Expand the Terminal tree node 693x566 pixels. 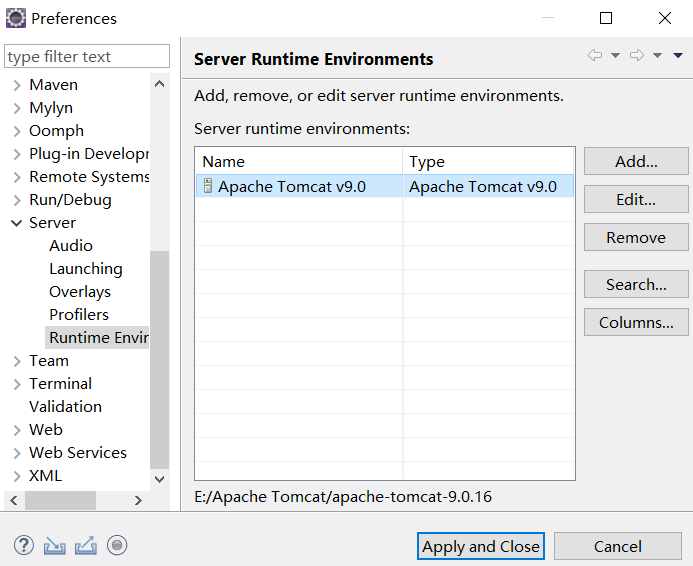(x=17, y=384)
